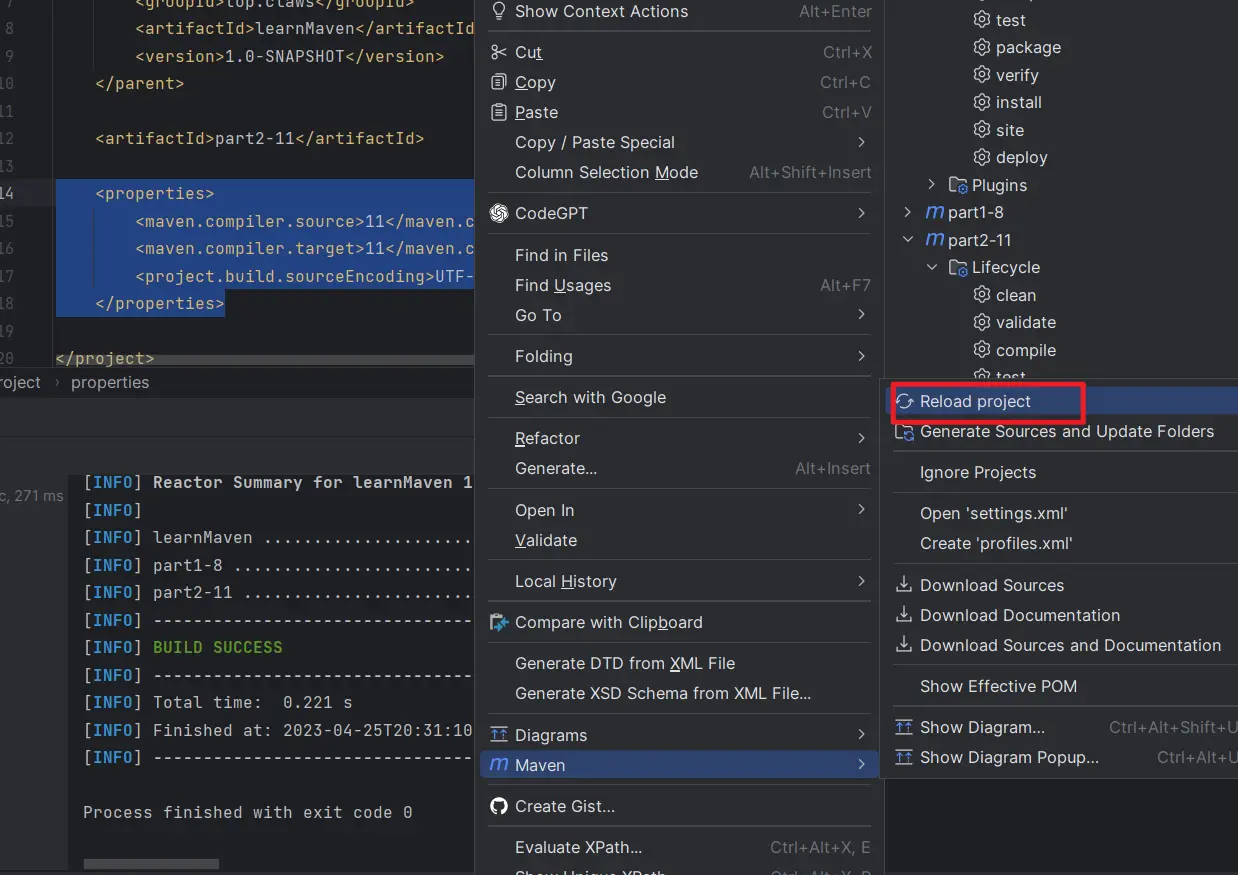Click the Show Context Actions bulb icon

499,12
